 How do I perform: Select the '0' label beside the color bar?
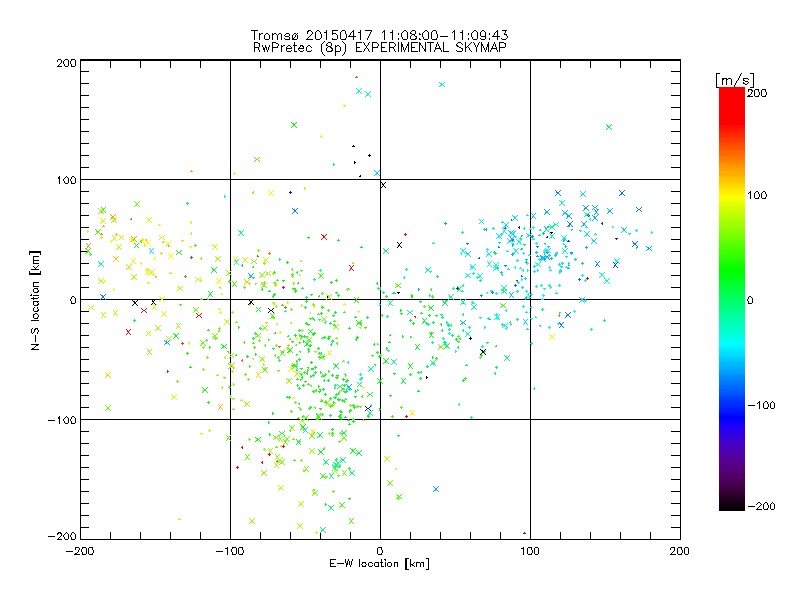point(749,300)
